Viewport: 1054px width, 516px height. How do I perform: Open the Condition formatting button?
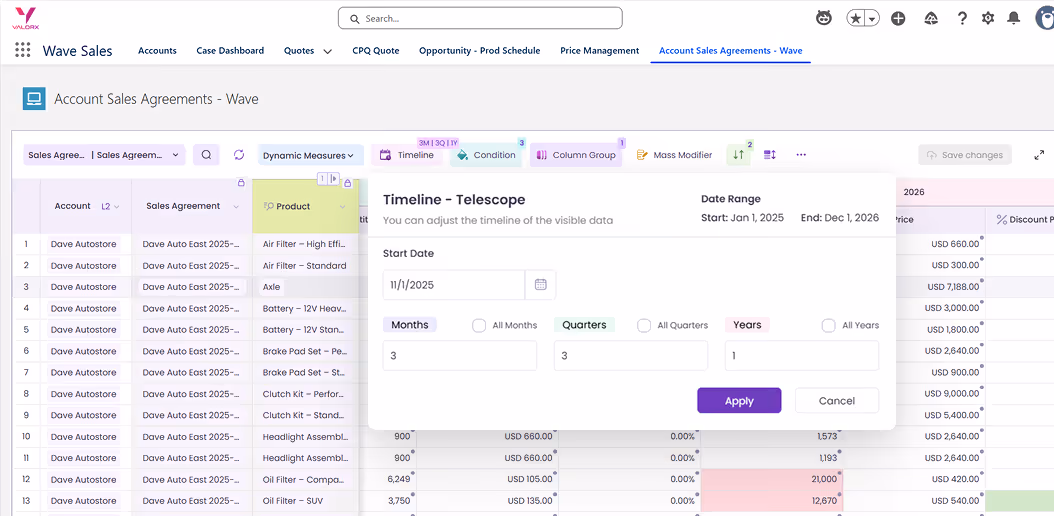[486, 155]
